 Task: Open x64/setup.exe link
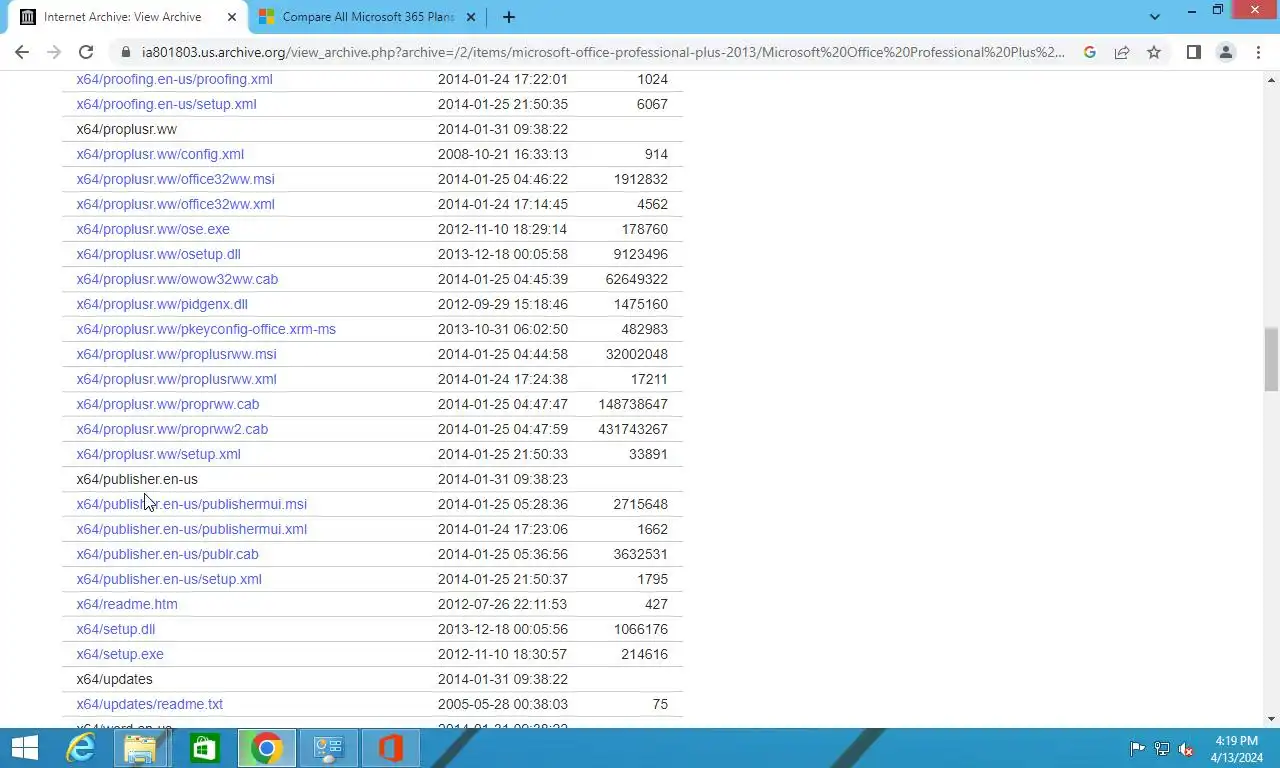(120, 654)
